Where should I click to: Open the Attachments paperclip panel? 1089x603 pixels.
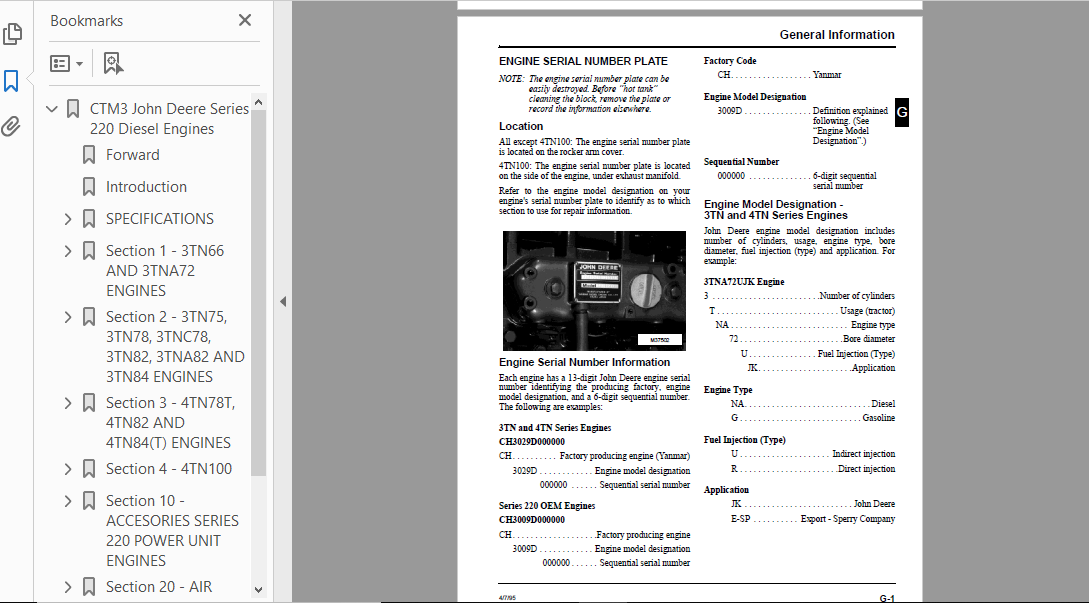[x=10, y=126]
